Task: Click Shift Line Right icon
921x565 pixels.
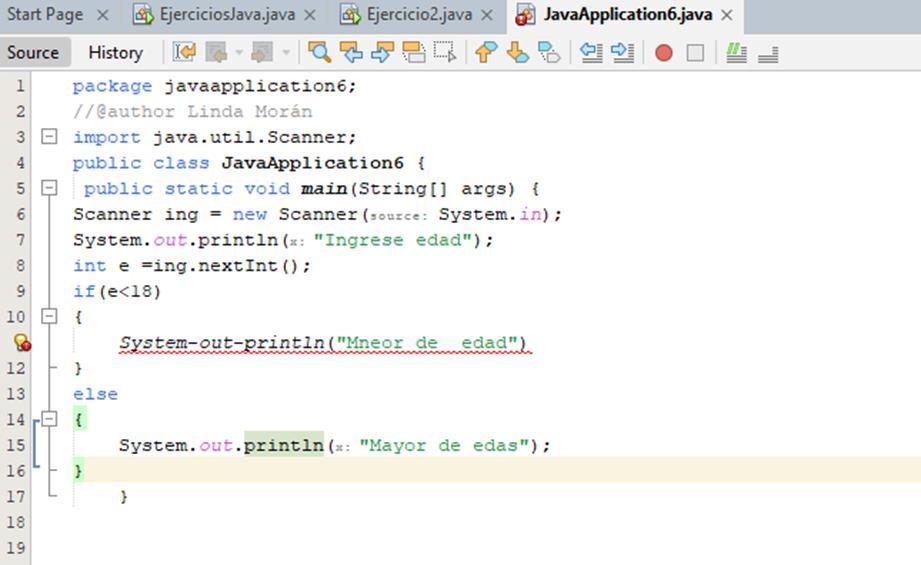Action: point(623,52)
